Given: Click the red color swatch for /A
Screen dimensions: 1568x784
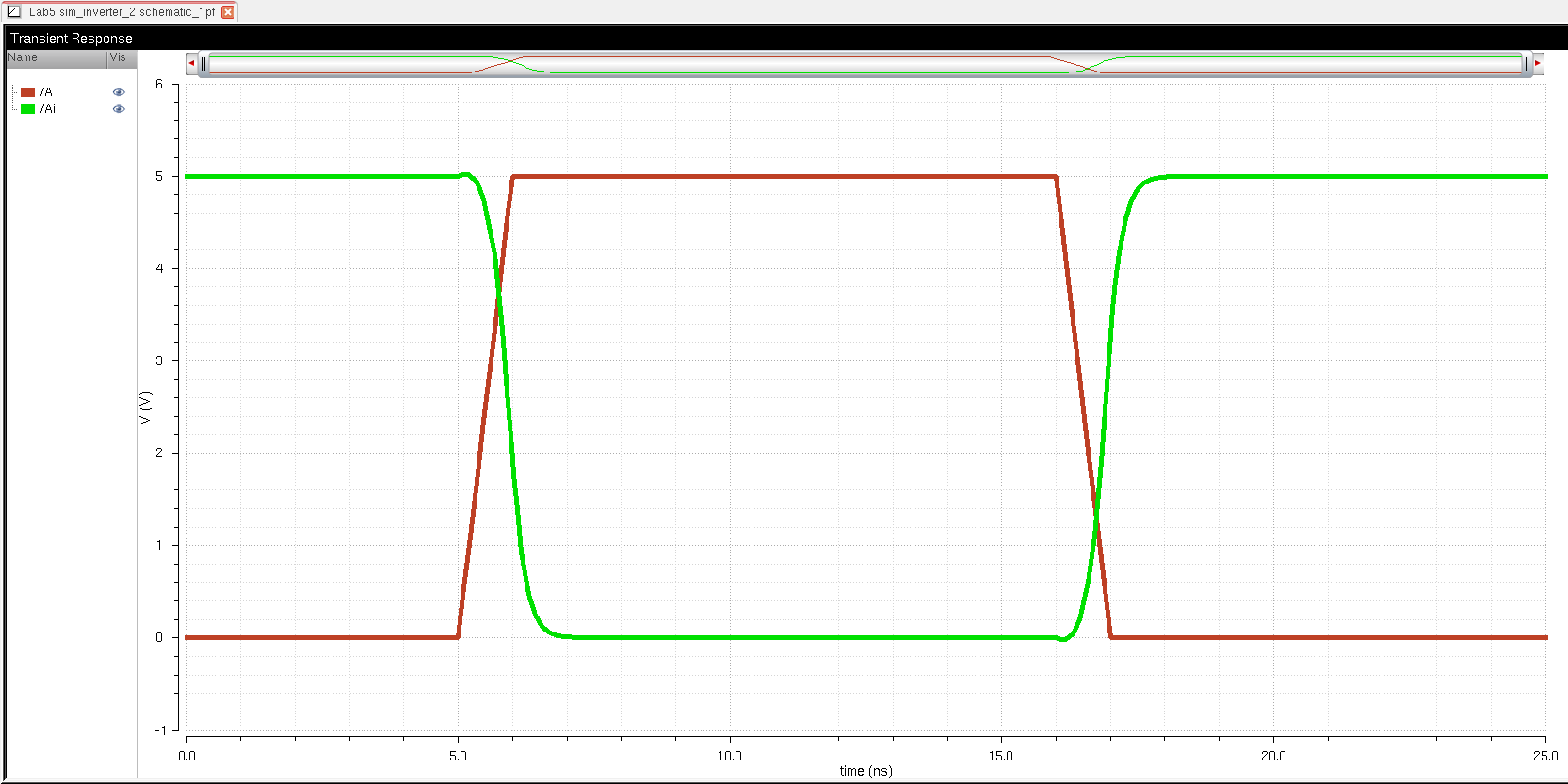Looking at the screenshot, I should 28,92.
